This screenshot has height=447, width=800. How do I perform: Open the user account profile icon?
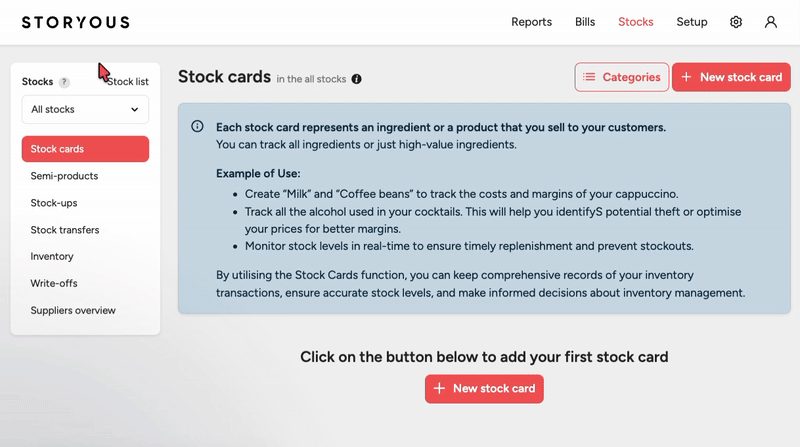(770, 22)
